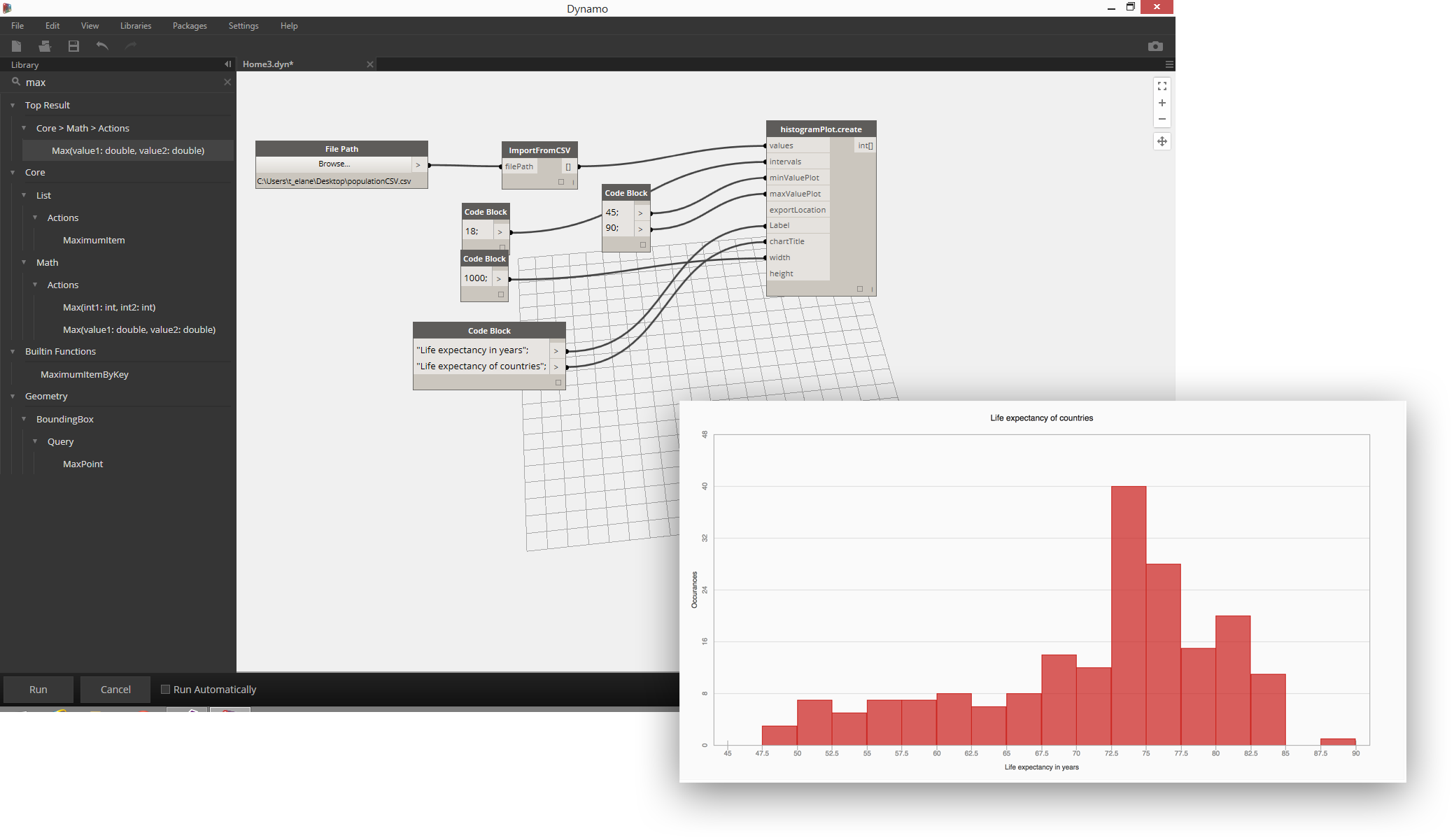Click output port for "Life expectancy of countries"
The image size is (1454, 840).
coord(557,366)
